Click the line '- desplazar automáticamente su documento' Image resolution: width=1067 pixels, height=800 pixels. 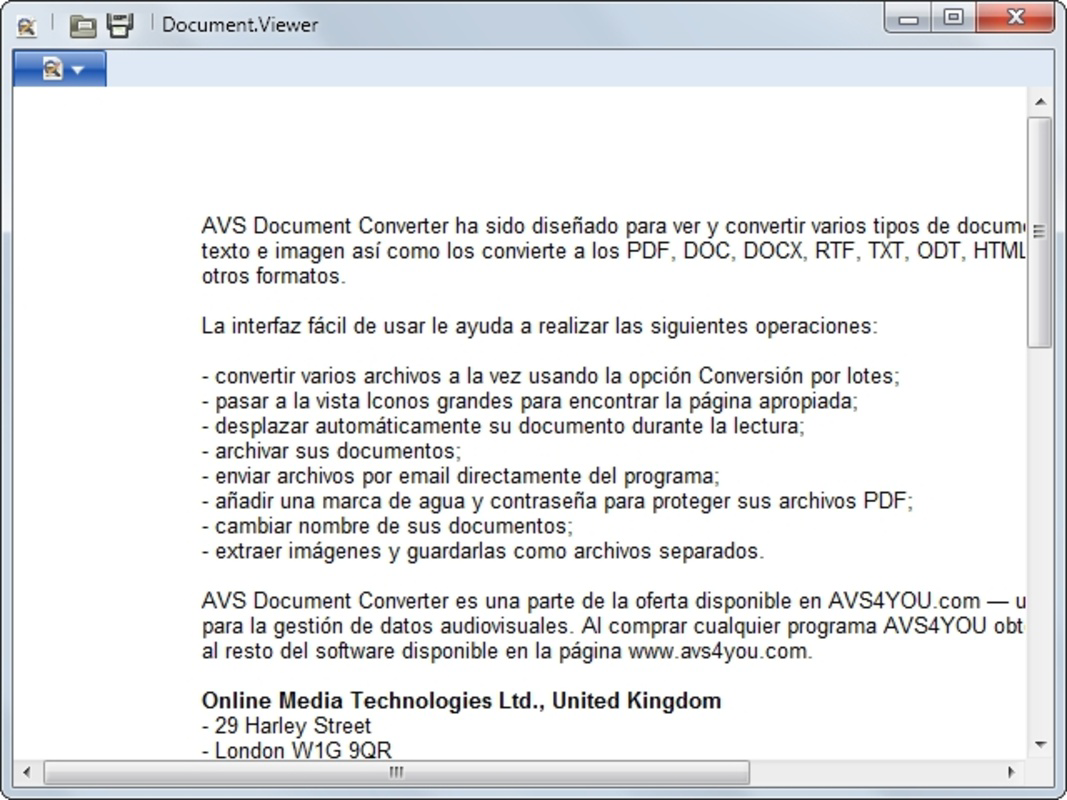[x=503, y=426]
